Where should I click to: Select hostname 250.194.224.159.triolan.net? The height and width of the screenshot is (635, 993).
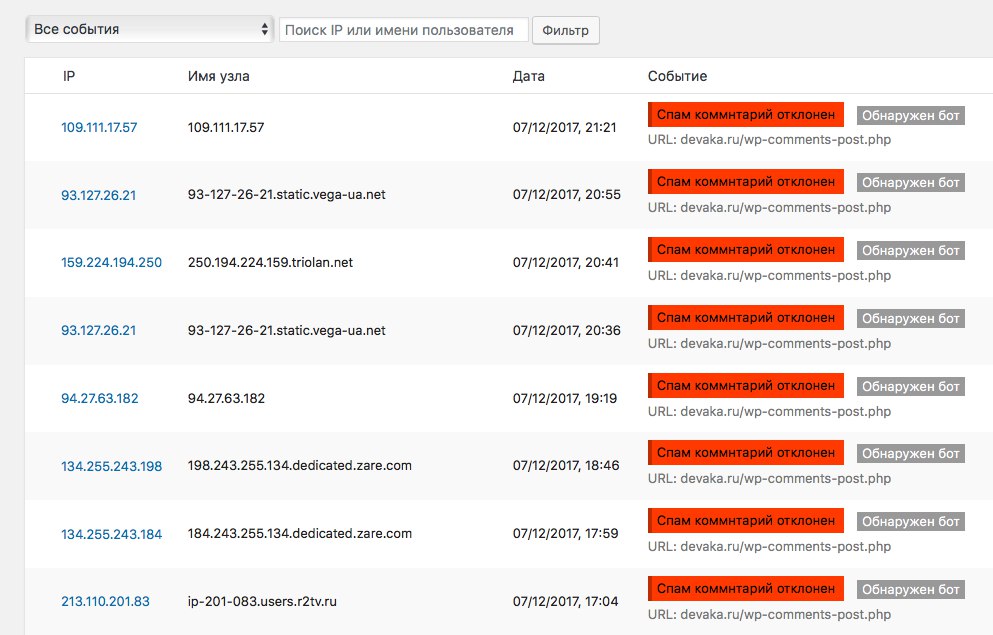click(x=270, y=262)
